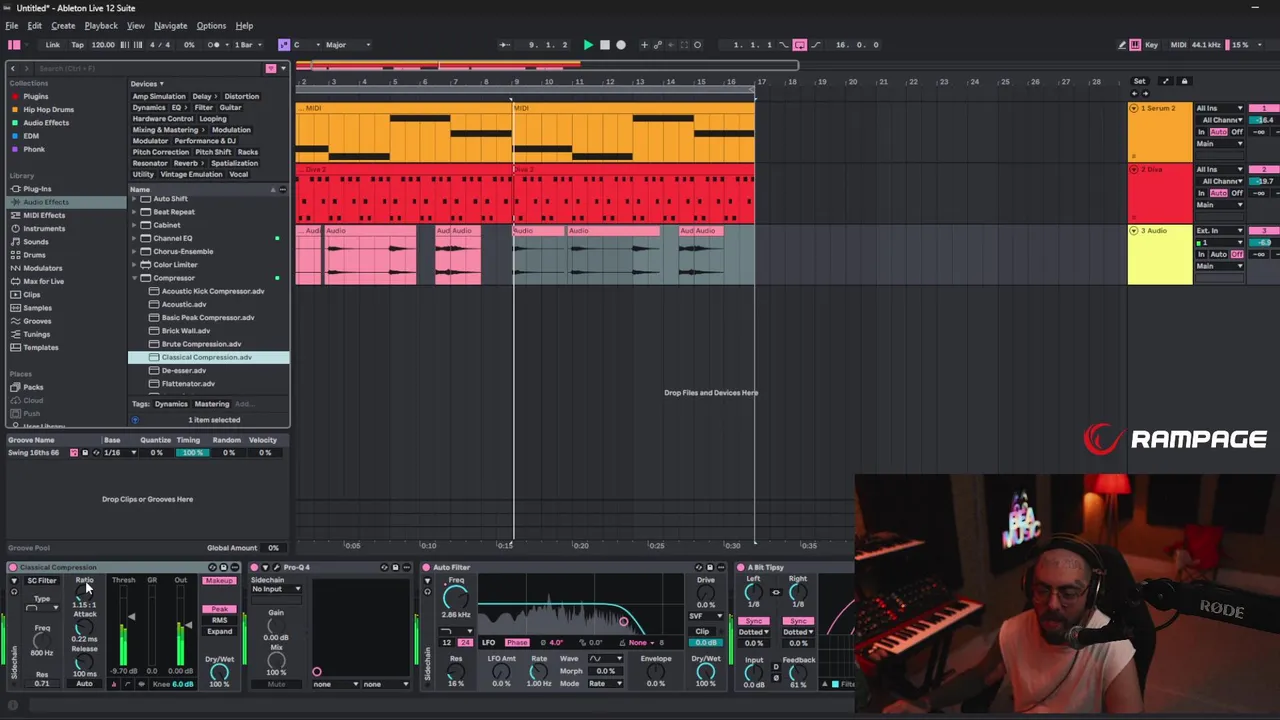Screen dimensions: 1280x720
Task: Select Phonk collection
Action: click(34, 149)
